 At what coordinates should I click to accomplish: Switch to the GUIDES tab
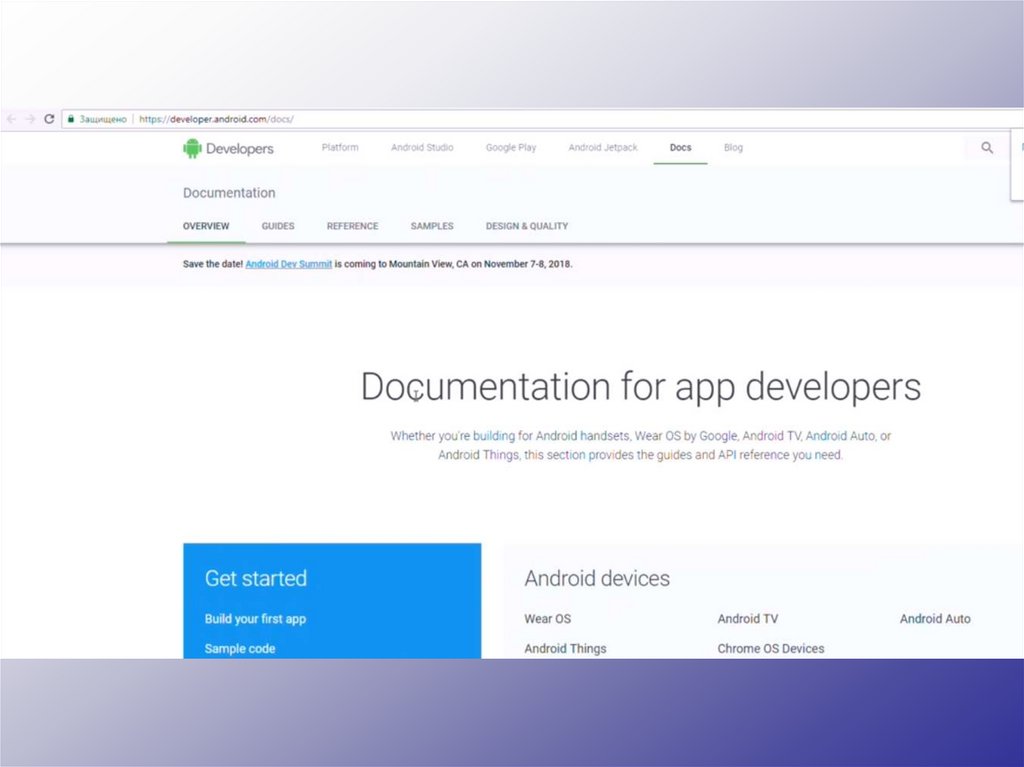tap(278, 226)
